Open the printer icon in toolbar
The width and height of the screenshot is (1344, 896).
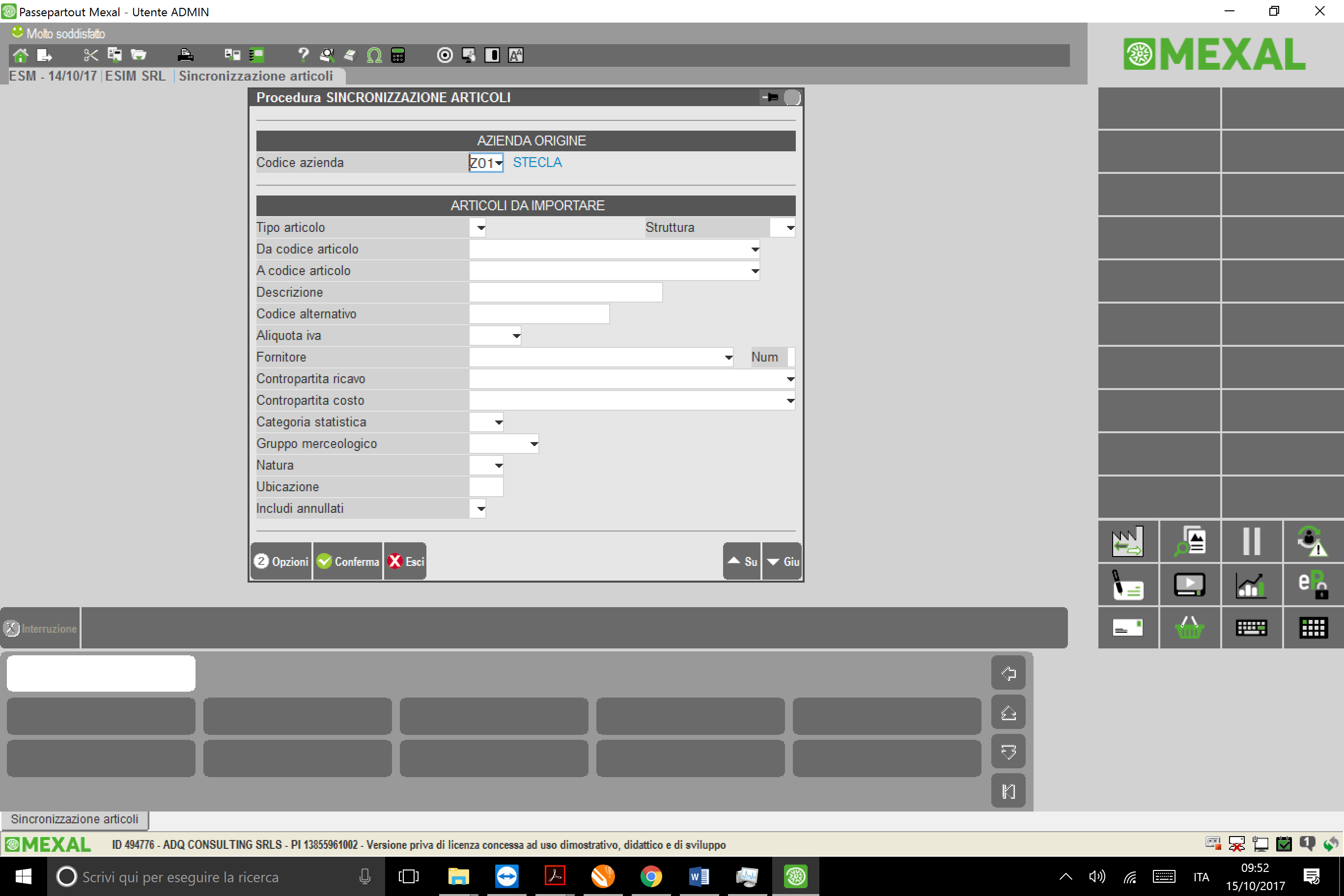185,56
